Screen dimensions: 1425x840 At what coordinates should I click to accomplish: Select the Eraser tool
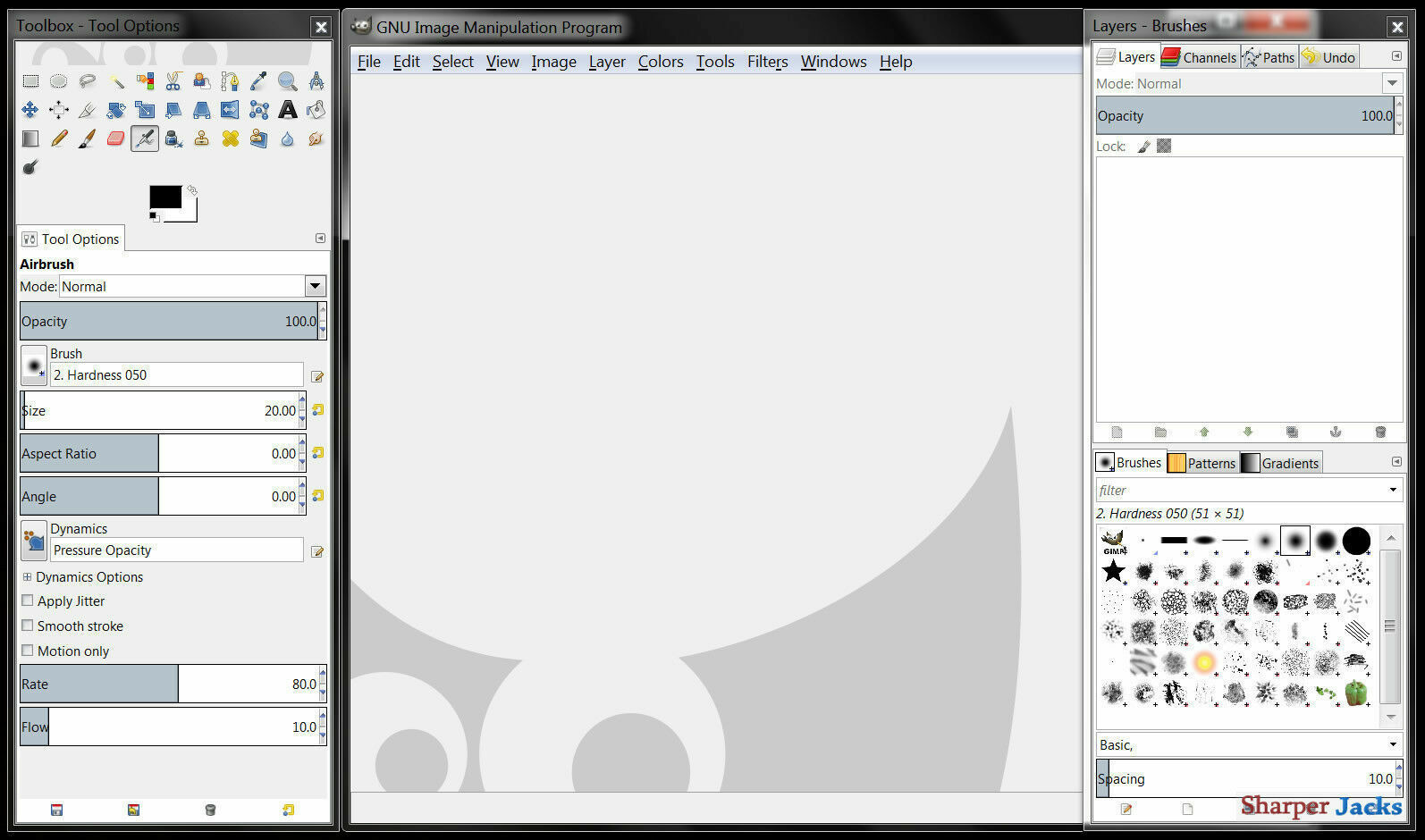click(x=116, y=139)
